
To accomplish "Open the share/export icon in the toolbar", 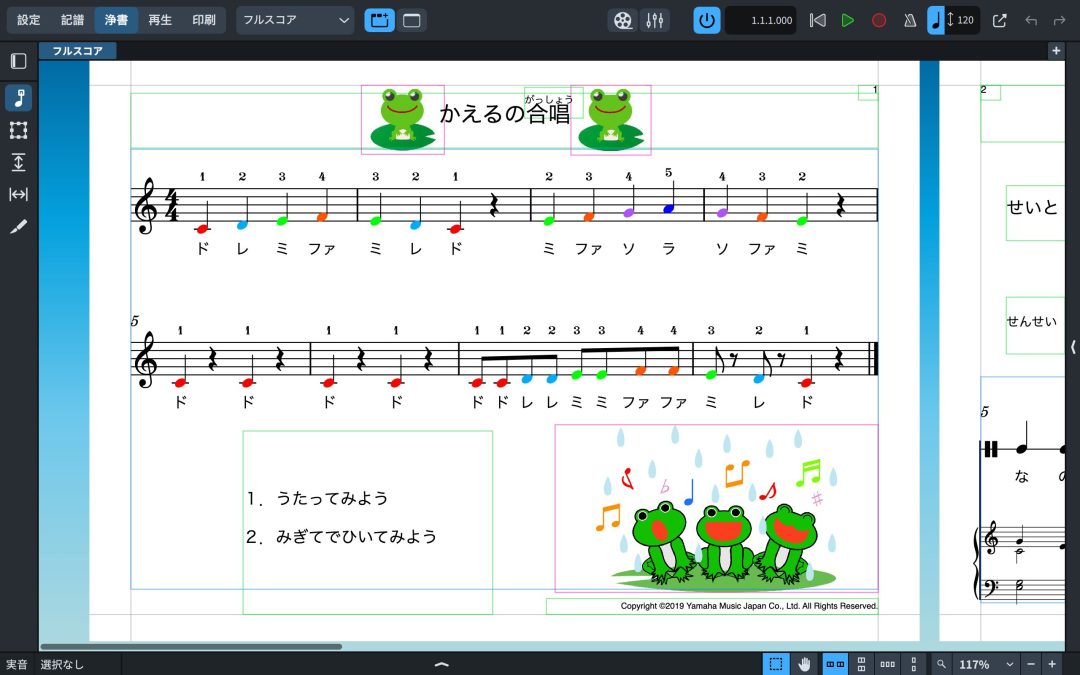I will coord(999,20).
